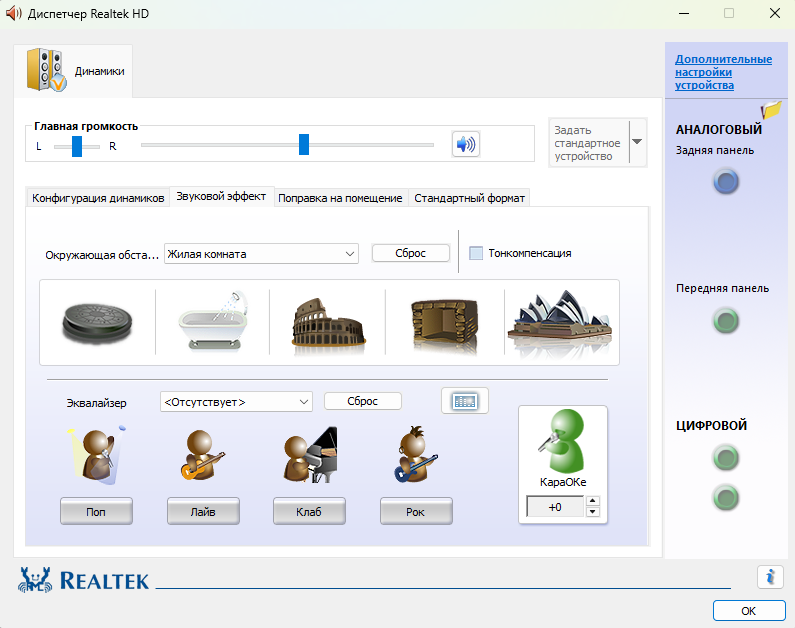Click the upper digital output jack
This screenshot has width=795, height=628.
pos(726,458)
